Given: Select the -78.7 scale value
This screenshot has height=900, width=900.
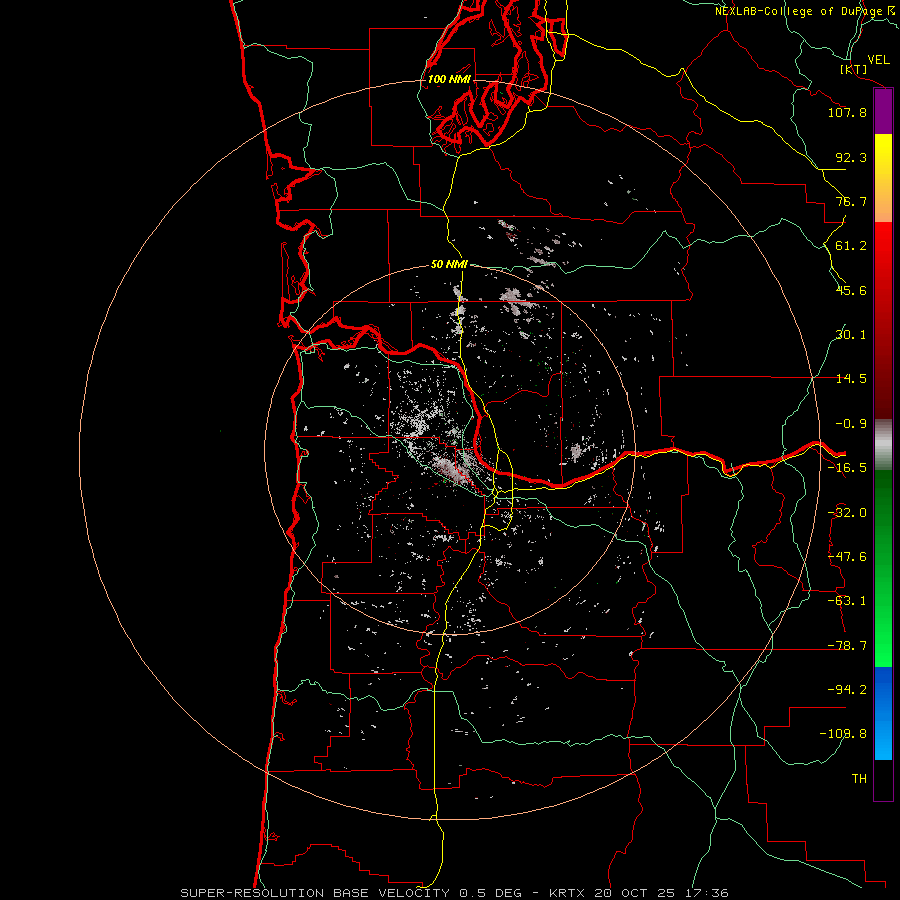Looking at the screenshot, I should pos(847,646).
